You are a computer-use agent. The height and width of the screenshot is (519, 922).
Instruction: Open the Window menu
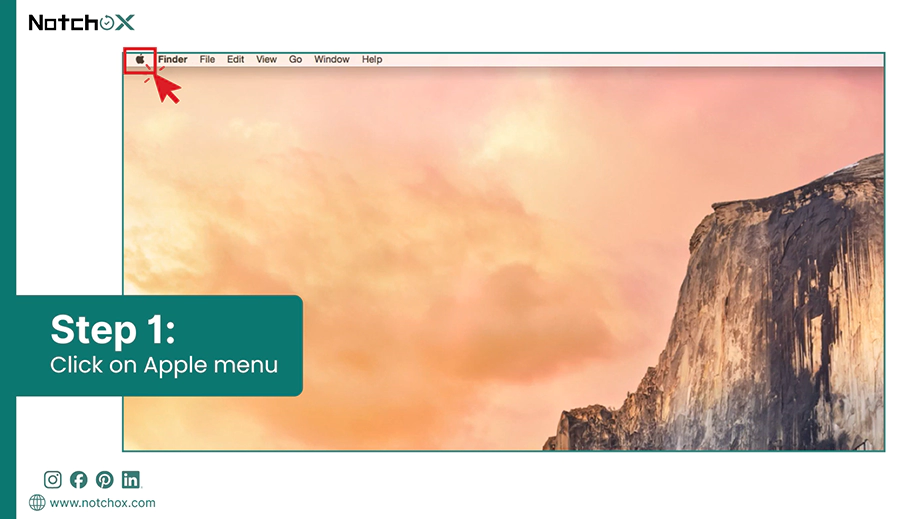[x=332, y=59]
